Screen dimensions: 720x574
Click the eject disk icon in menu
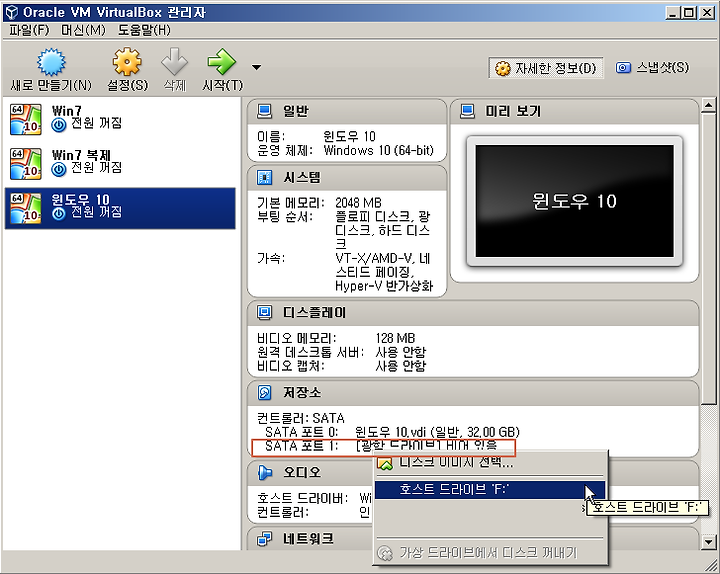pyautogui.click(x=385, y=553)
